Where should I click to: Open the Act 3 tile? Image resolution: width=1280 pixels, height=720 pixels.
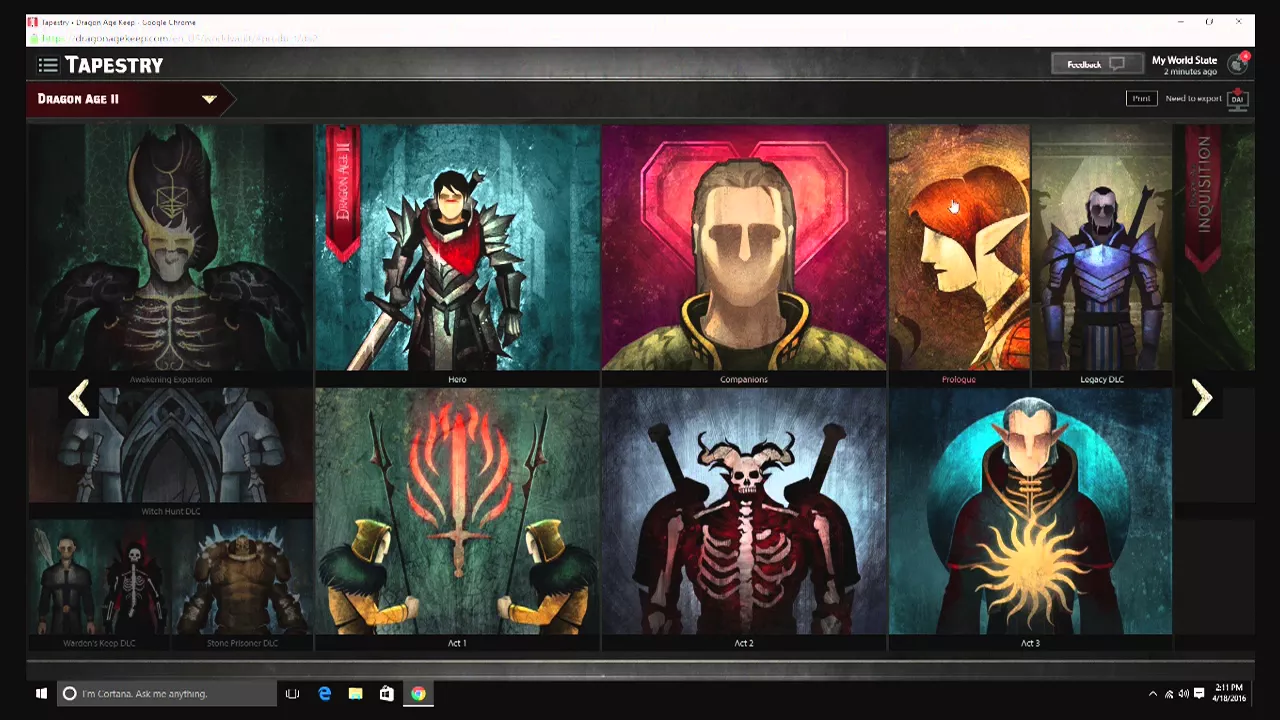point(1030,520)
